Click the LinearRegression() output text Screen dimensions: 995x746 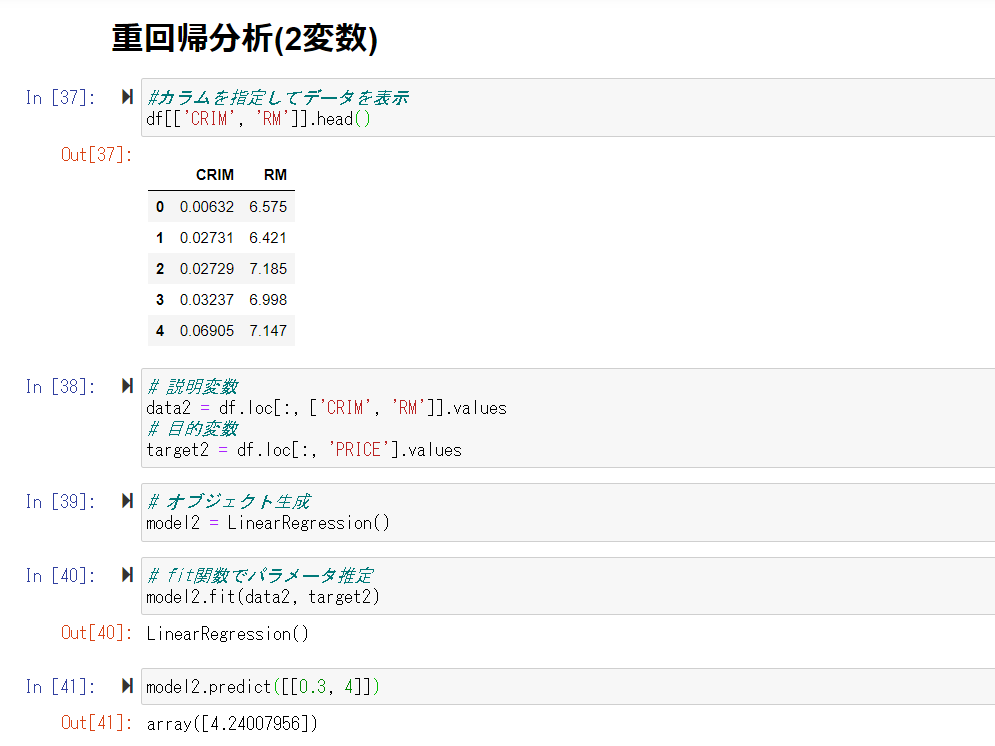click(227, 634)
